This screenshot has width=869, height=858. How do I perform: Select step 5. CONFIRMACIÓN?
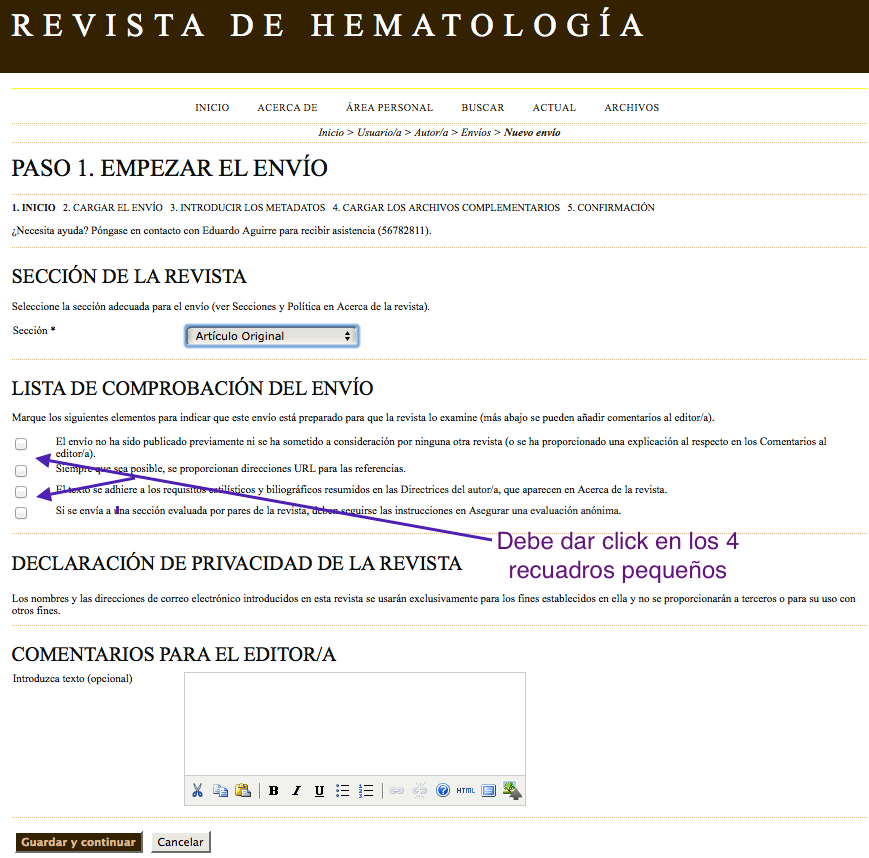click(611, 208)
